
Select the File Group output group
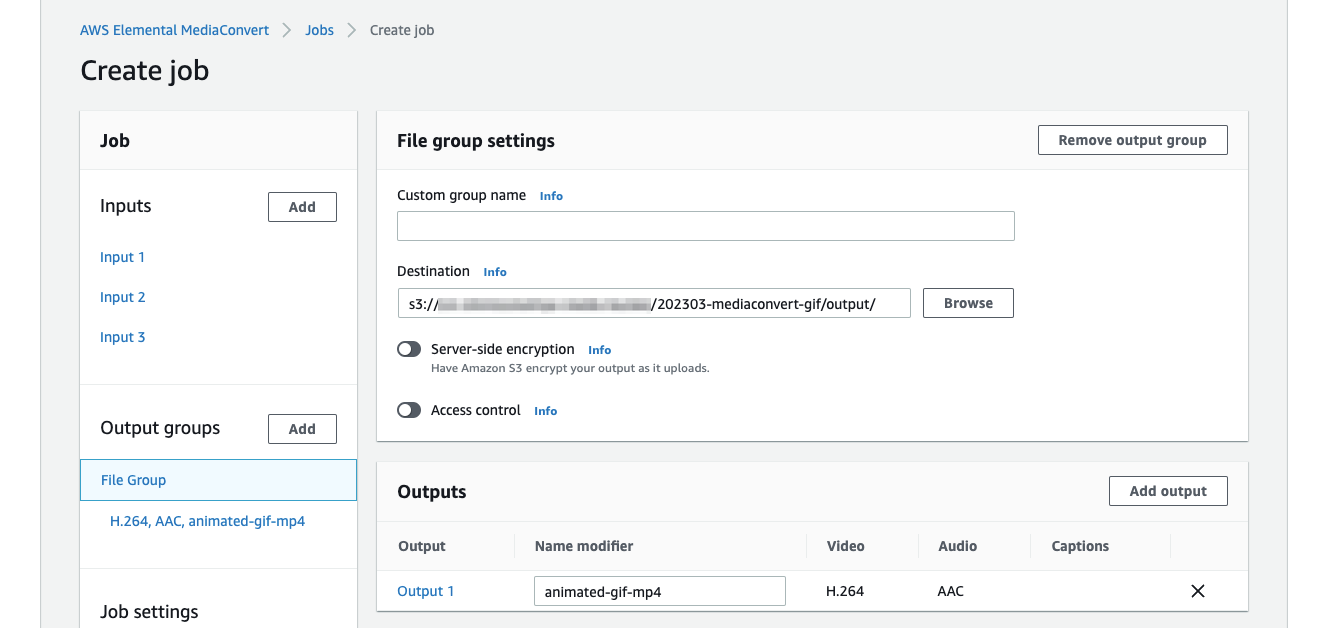pos(218,480)
